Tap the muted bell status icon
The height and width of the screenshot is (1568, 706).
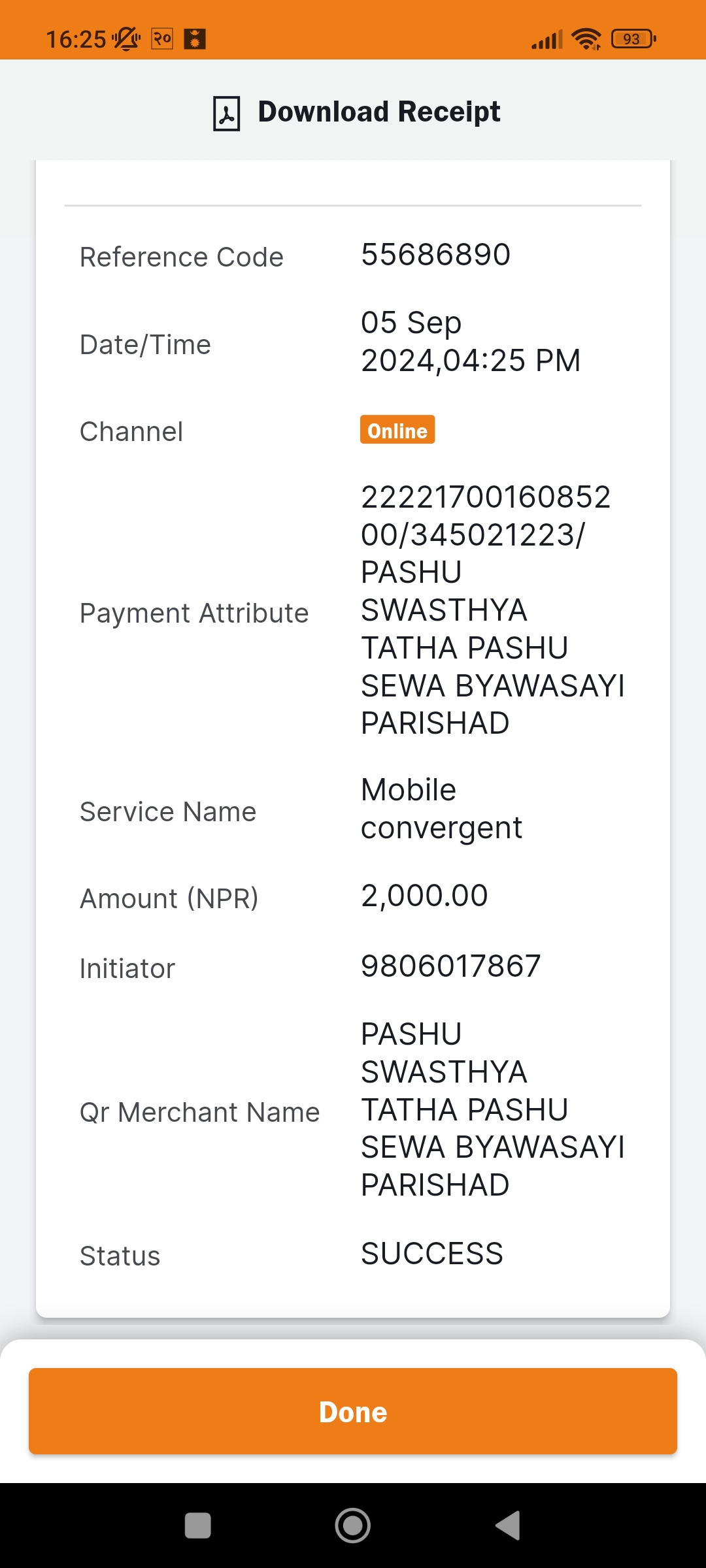click(x=126, y=39)
